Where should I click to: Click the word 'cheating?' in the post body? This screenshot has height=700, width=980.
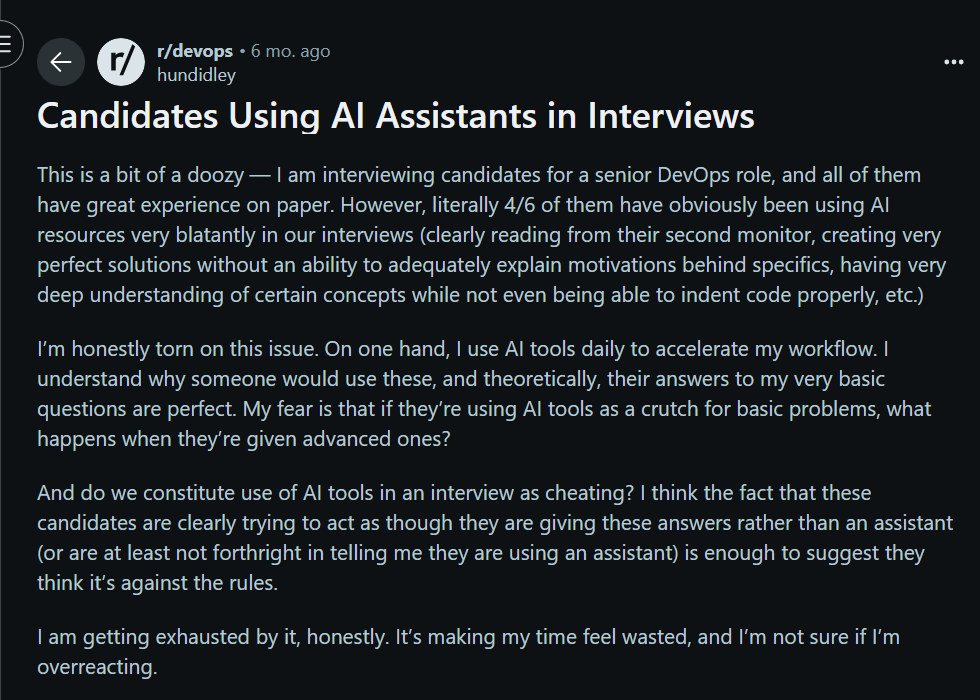click(x=589, y=493)
